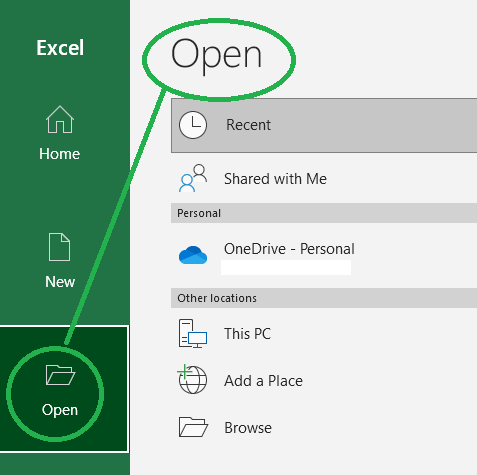Click the Shared with Me people icon

click(193, 178)
